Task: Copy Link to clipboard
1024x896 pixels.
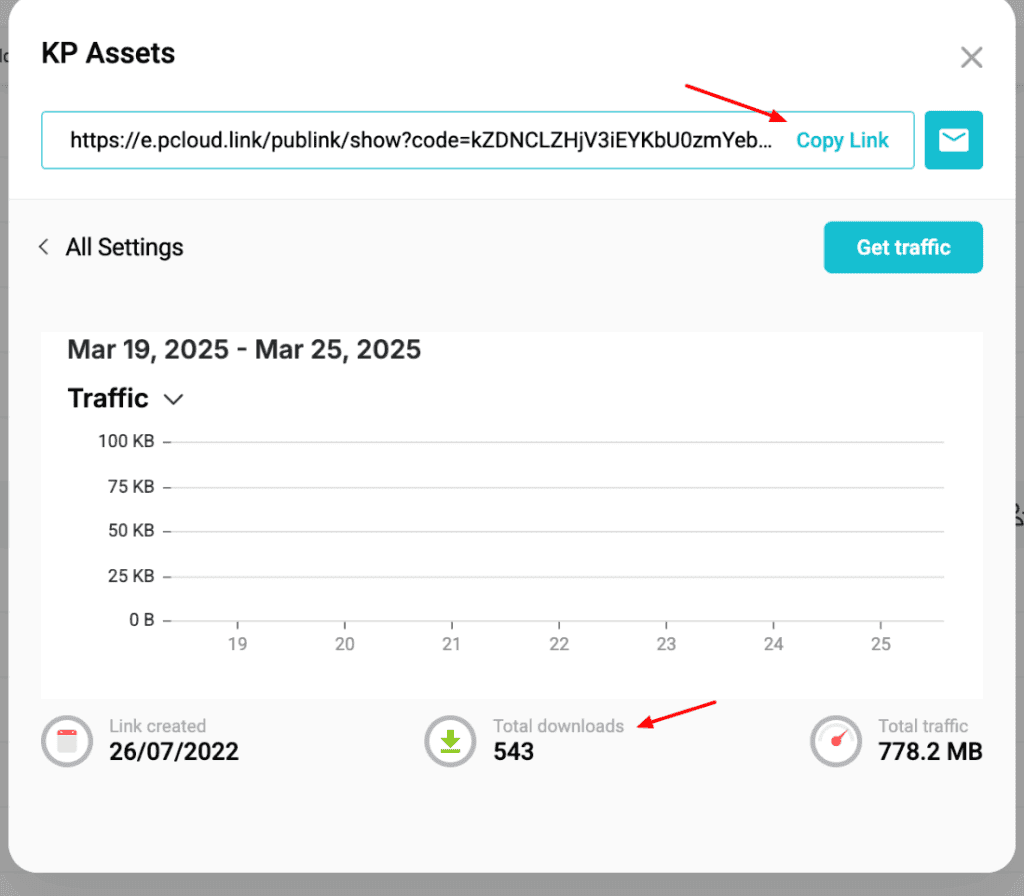Action: [x=842, y=140]
